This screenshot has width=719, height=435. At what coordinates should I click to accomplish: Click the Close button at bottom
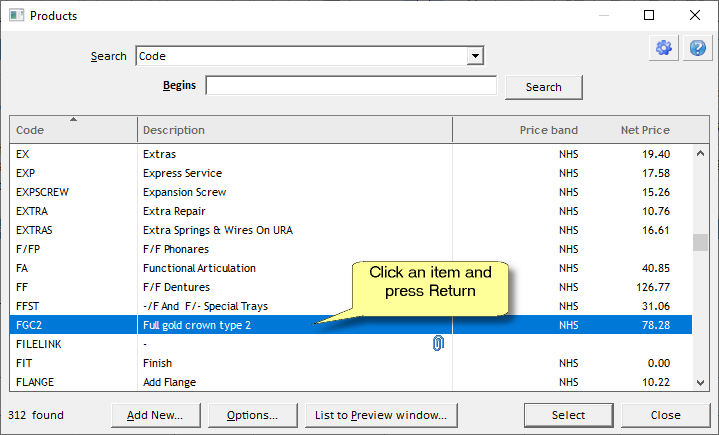665,415
